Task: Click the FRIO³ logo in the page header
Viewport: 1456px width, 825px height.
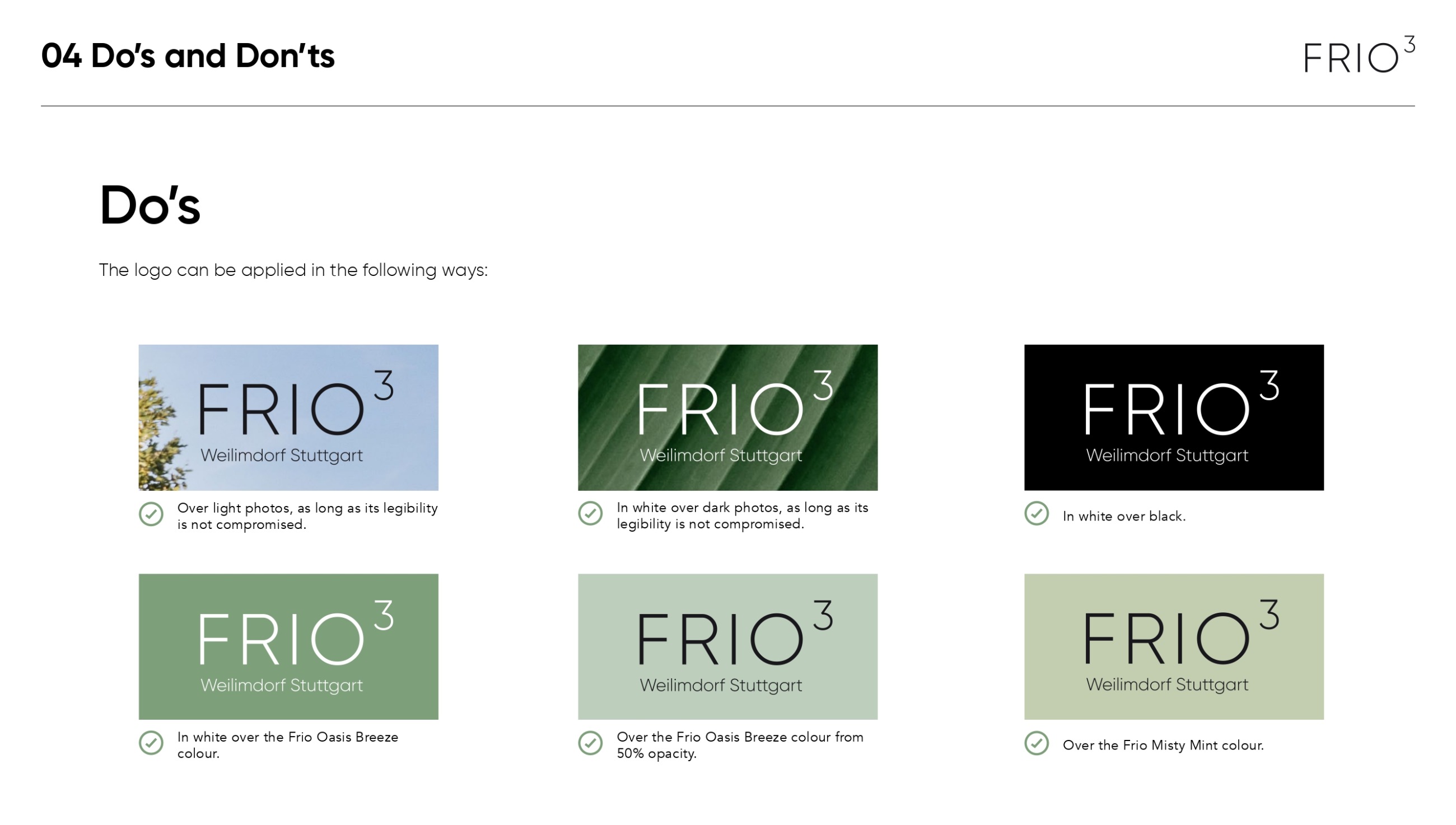Action: click(x=1359, y=55)
